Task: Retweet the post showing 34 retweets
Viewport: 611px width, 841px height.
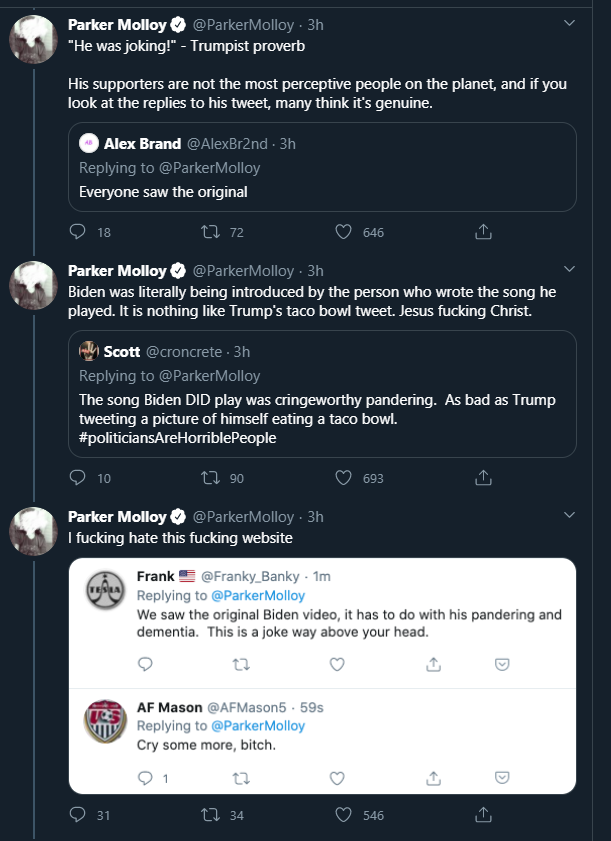Action: 210,815
